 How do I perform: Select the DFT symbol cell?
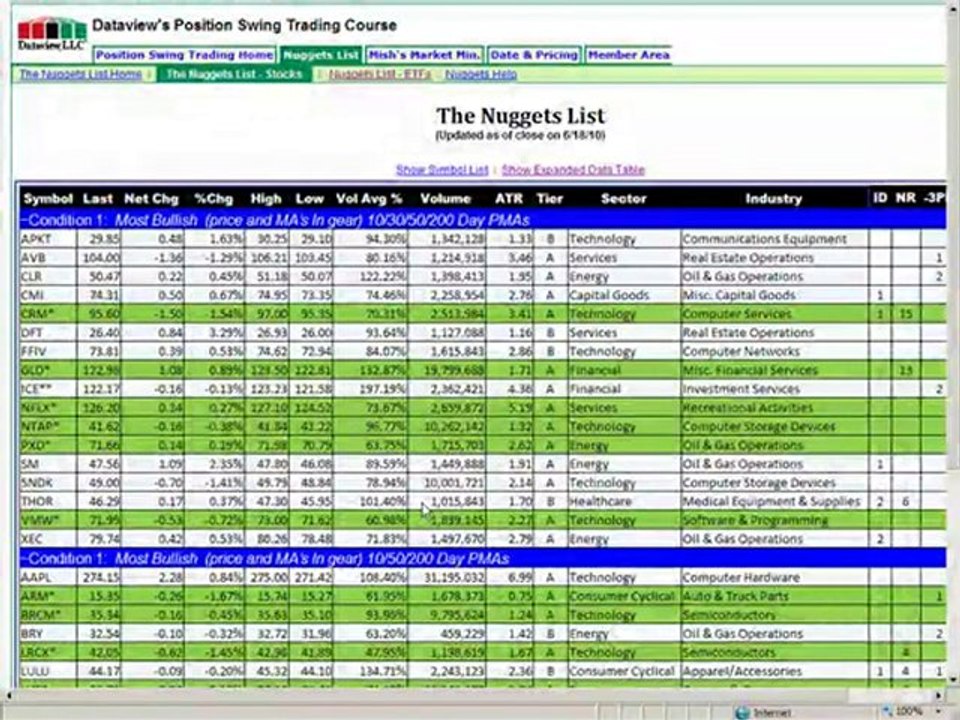click(48, 332)
